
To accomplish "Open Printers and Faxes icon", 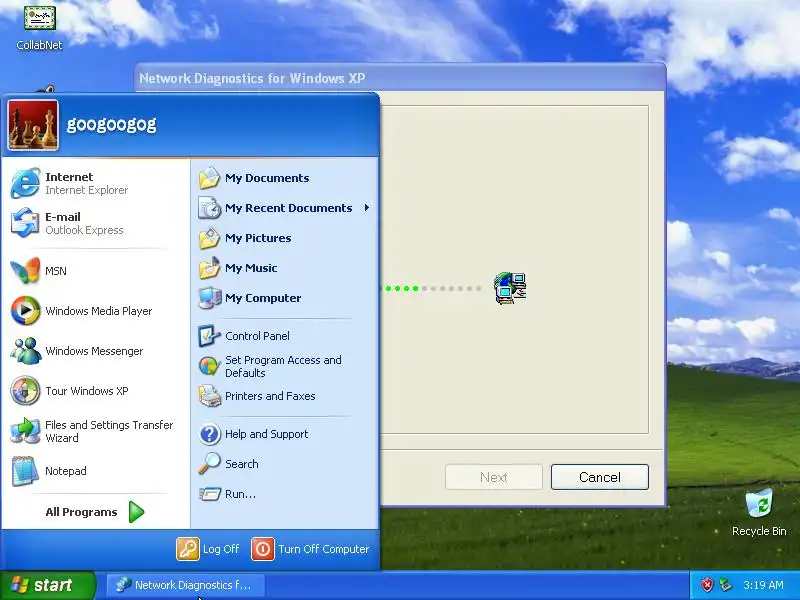I will point(209,396).
